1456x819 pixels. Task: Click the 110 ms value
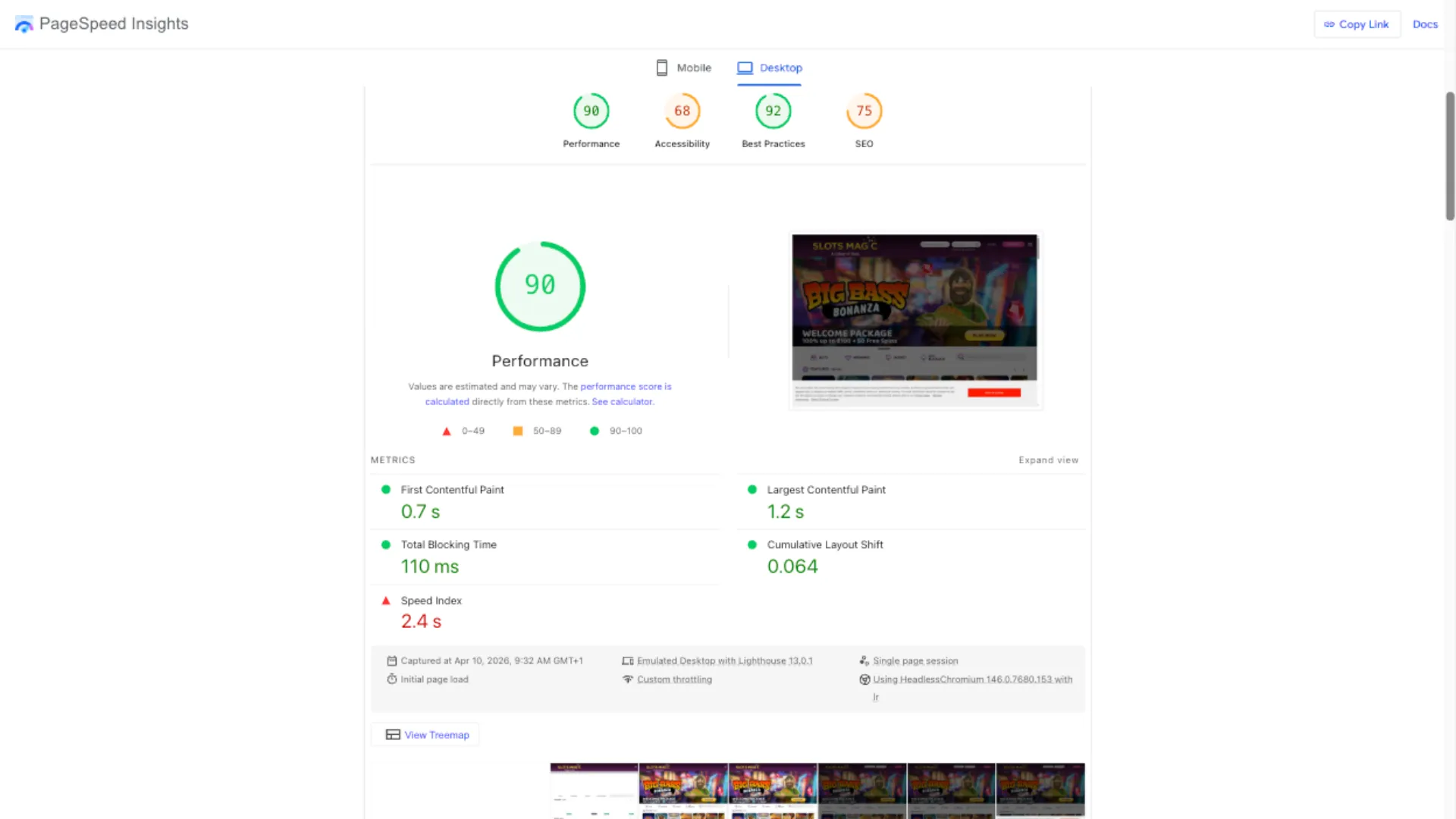click(x=429, y=566)
